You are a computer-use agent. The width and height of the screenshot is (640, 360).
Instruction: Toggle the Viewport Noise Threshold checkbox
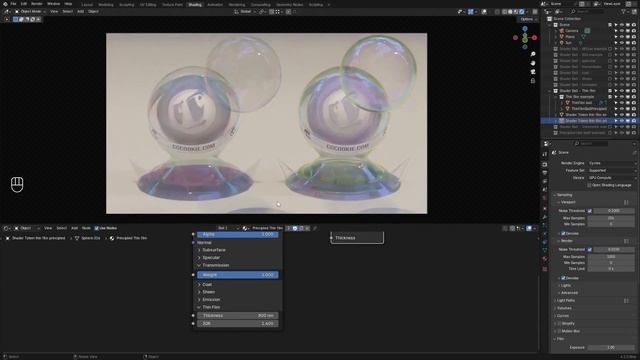click(589, 211)
